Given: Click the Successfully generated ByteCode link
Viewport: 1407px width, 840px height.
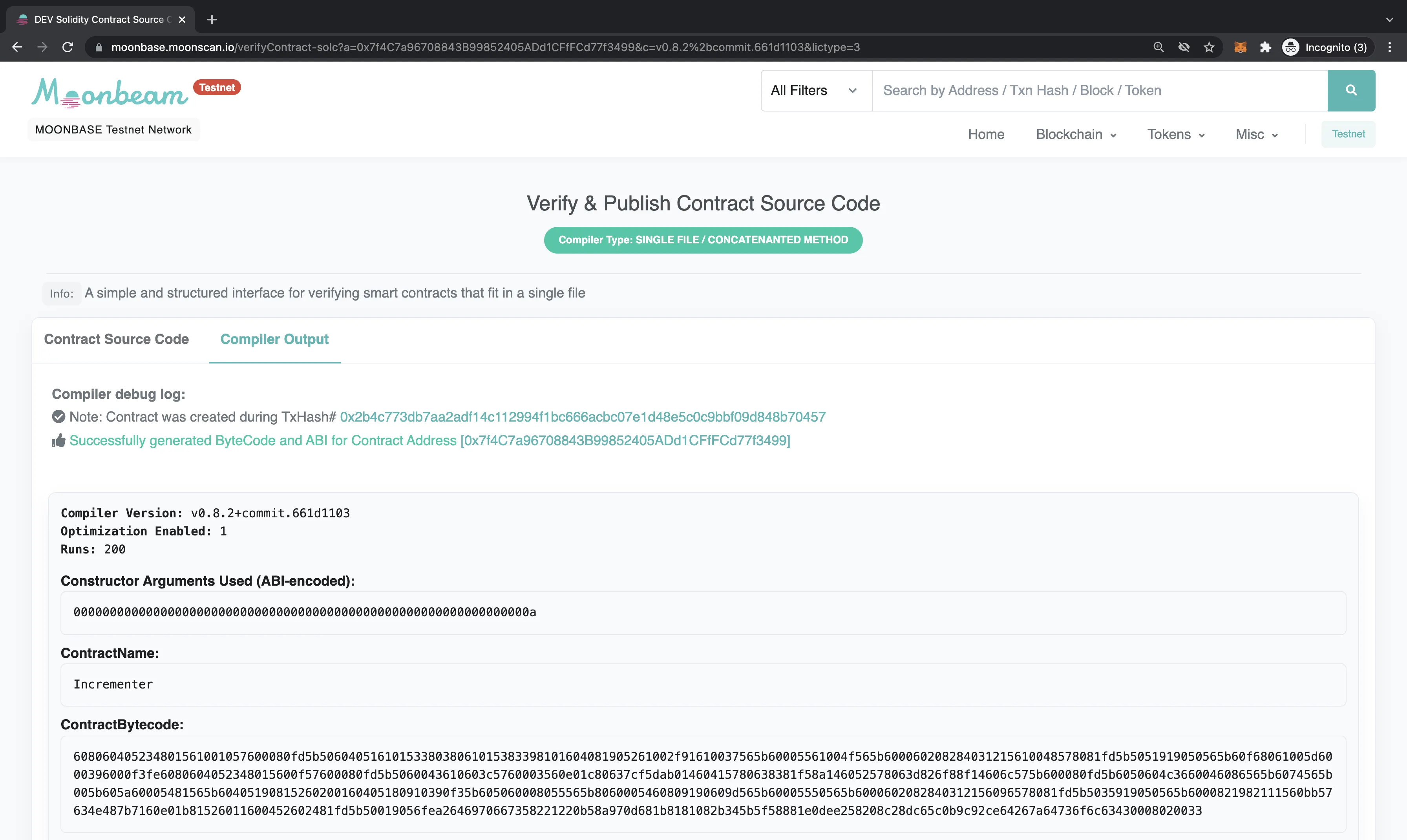Looking at the screenshot, I should (x=429, y=440).
